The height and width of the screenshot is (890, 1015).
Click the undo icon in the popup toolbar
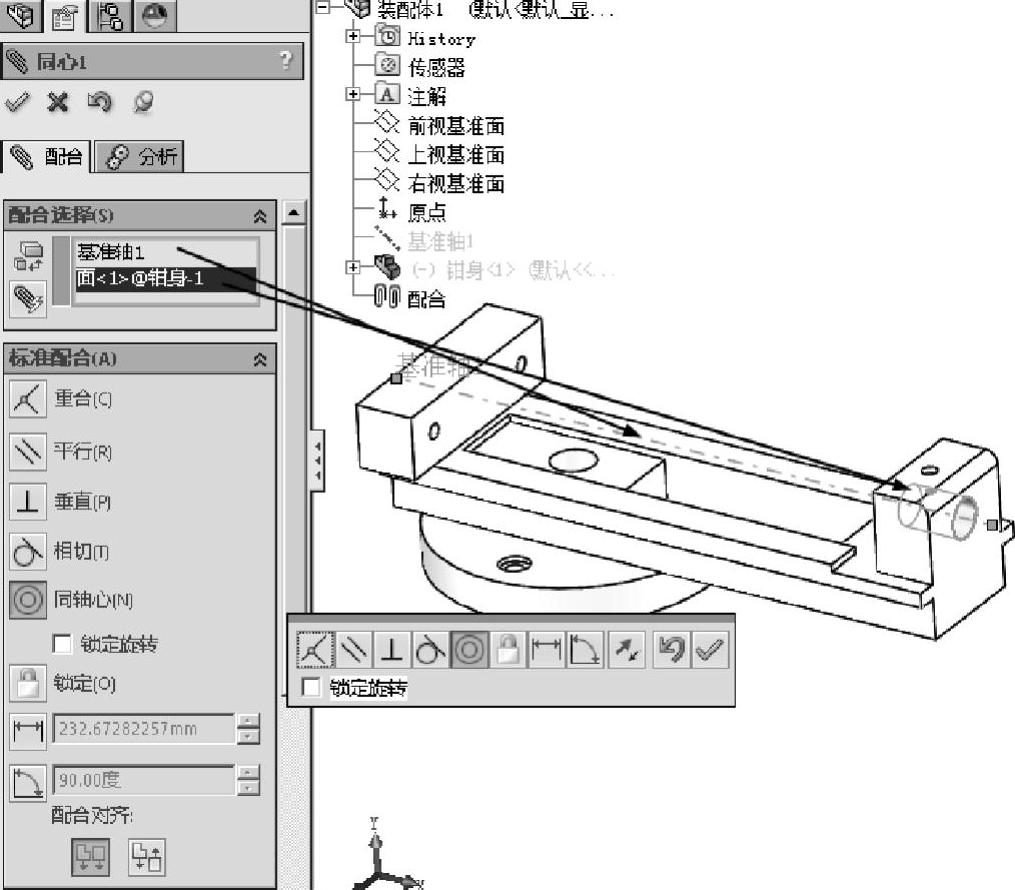[x=671, y=649]
